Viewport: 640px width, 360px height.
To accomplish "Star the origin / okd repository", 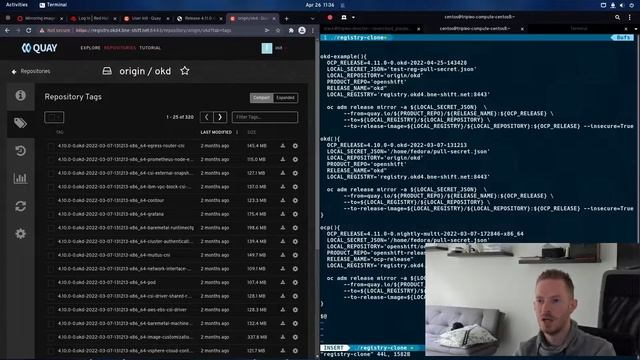I will [185, 71].
